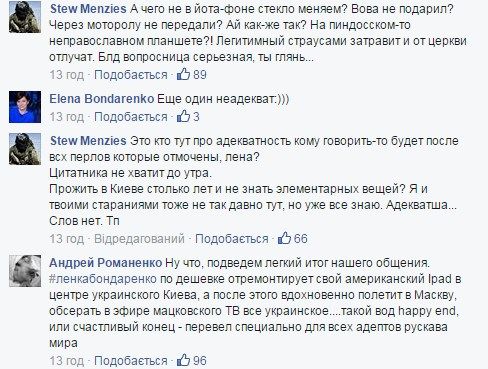Screen dimensions: 488x369
Task: View edit history via Відредагований link
Action: click(x=139, y=239)
